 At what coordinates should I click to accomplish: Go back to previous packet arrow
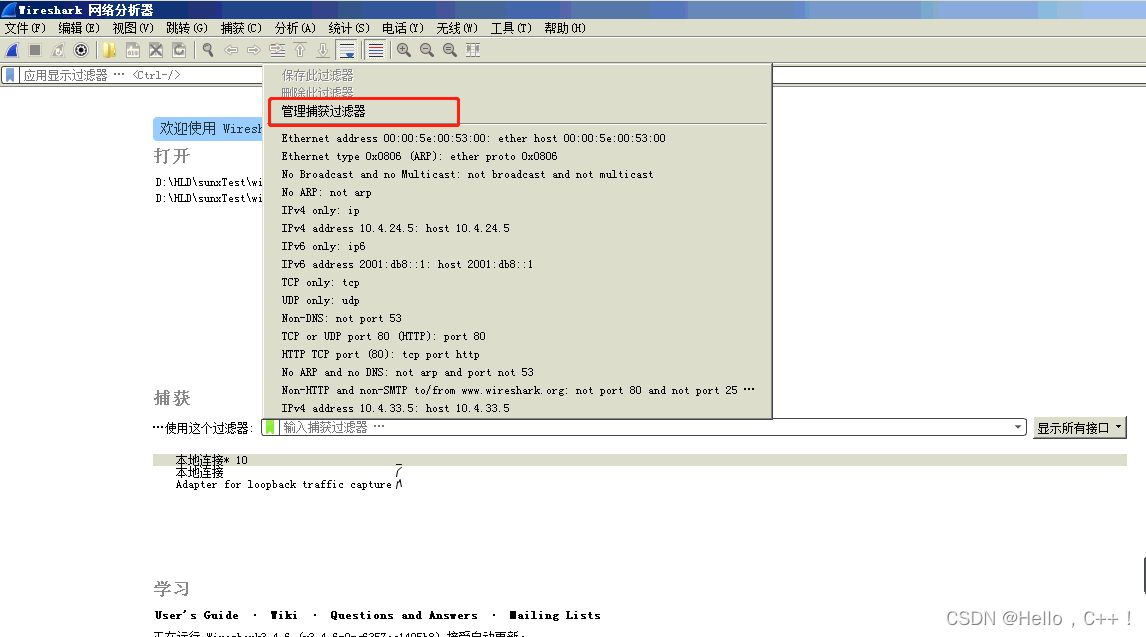click(231, 50)
